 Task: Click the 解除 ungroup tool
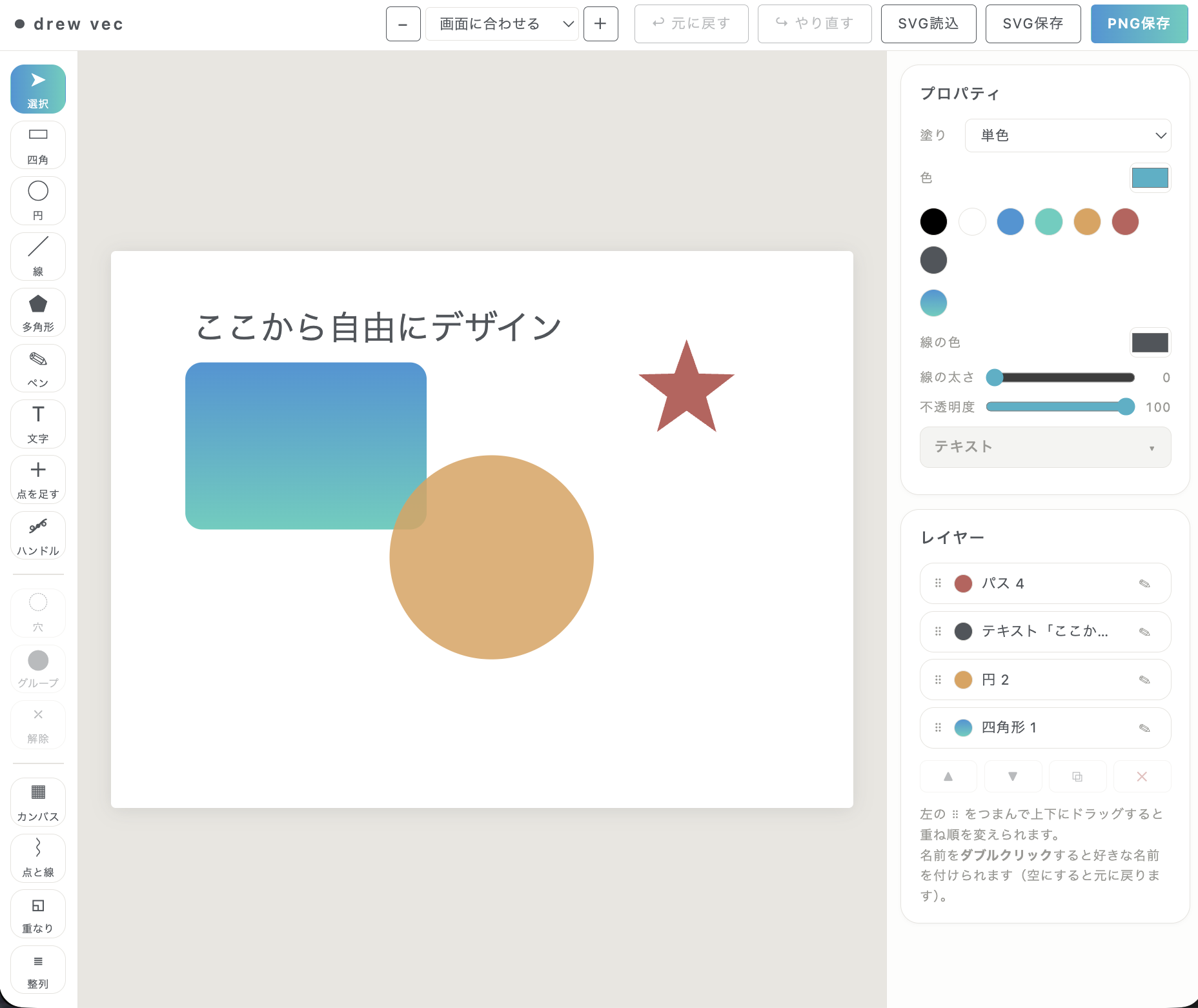click(38, 724)
